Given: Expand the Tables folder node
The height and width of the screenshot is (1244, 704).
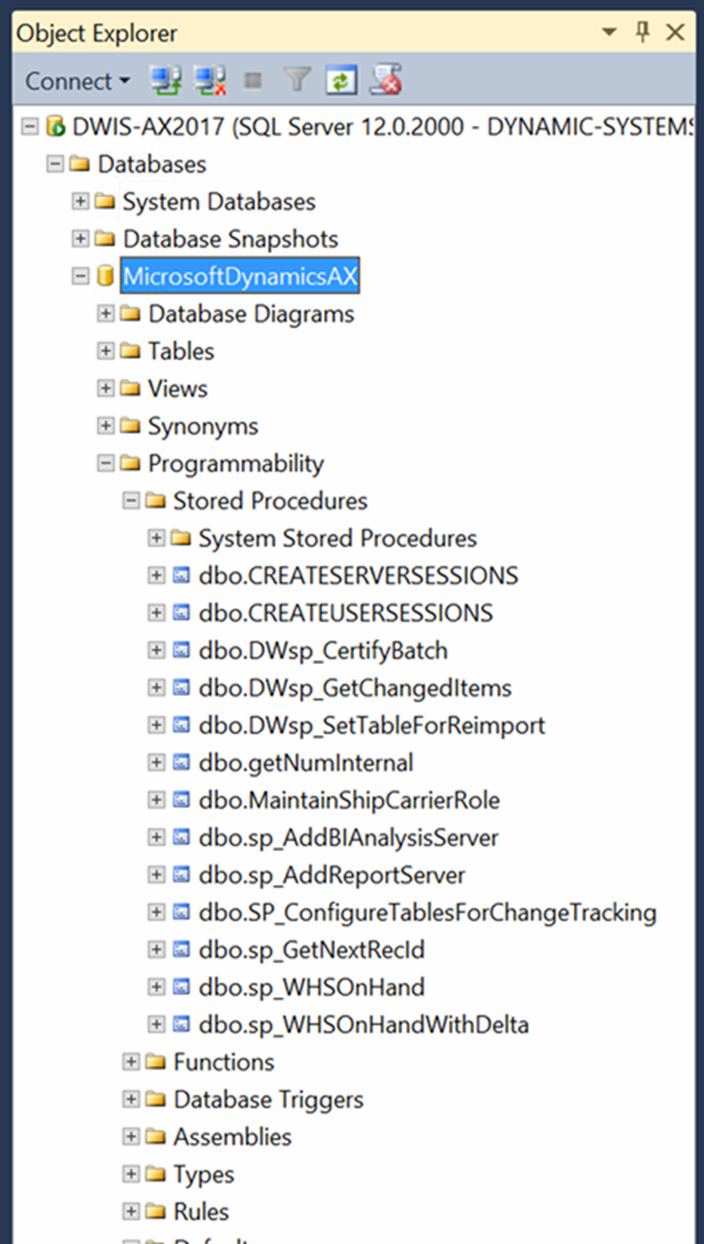Looking at the screenshot, I should tap(106, 352).
